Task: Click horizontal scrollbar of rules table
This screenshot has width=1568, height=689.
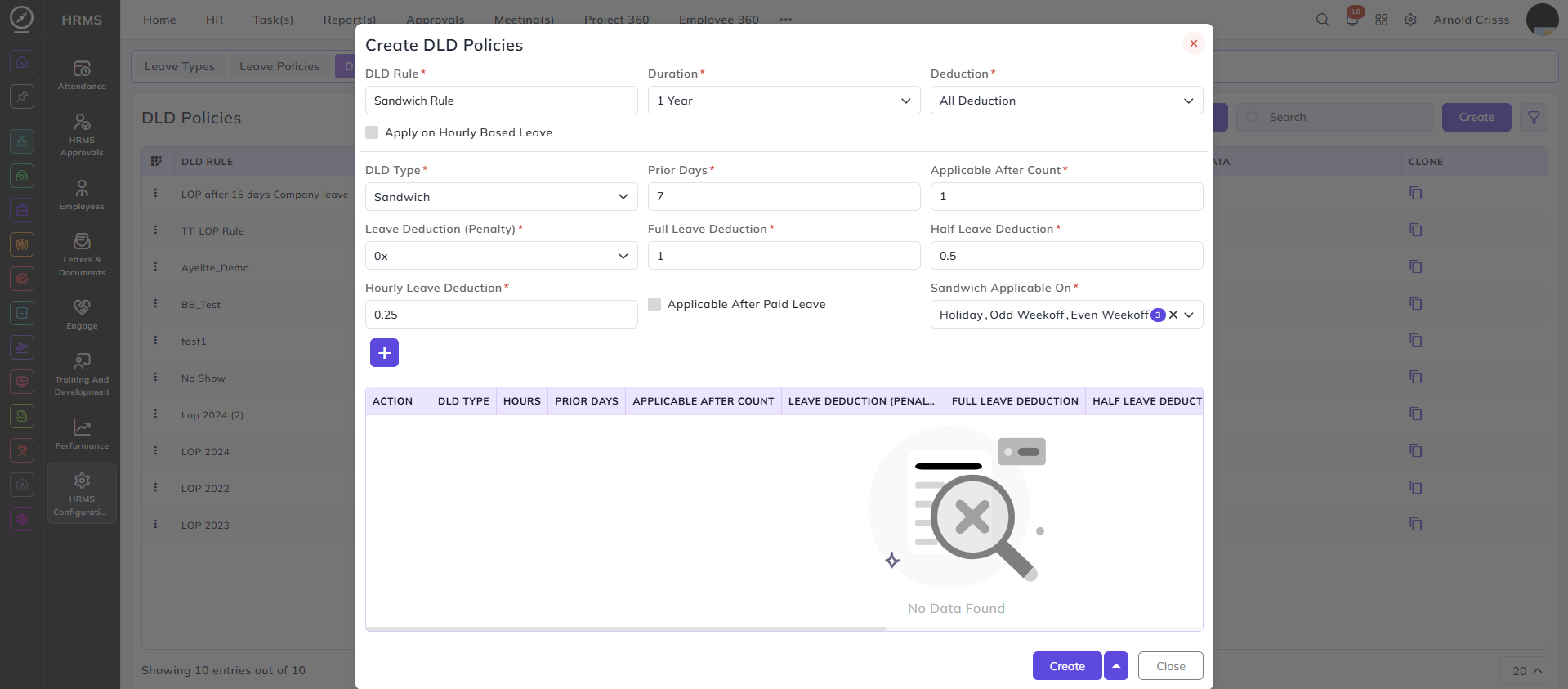Action: (626, 629)
